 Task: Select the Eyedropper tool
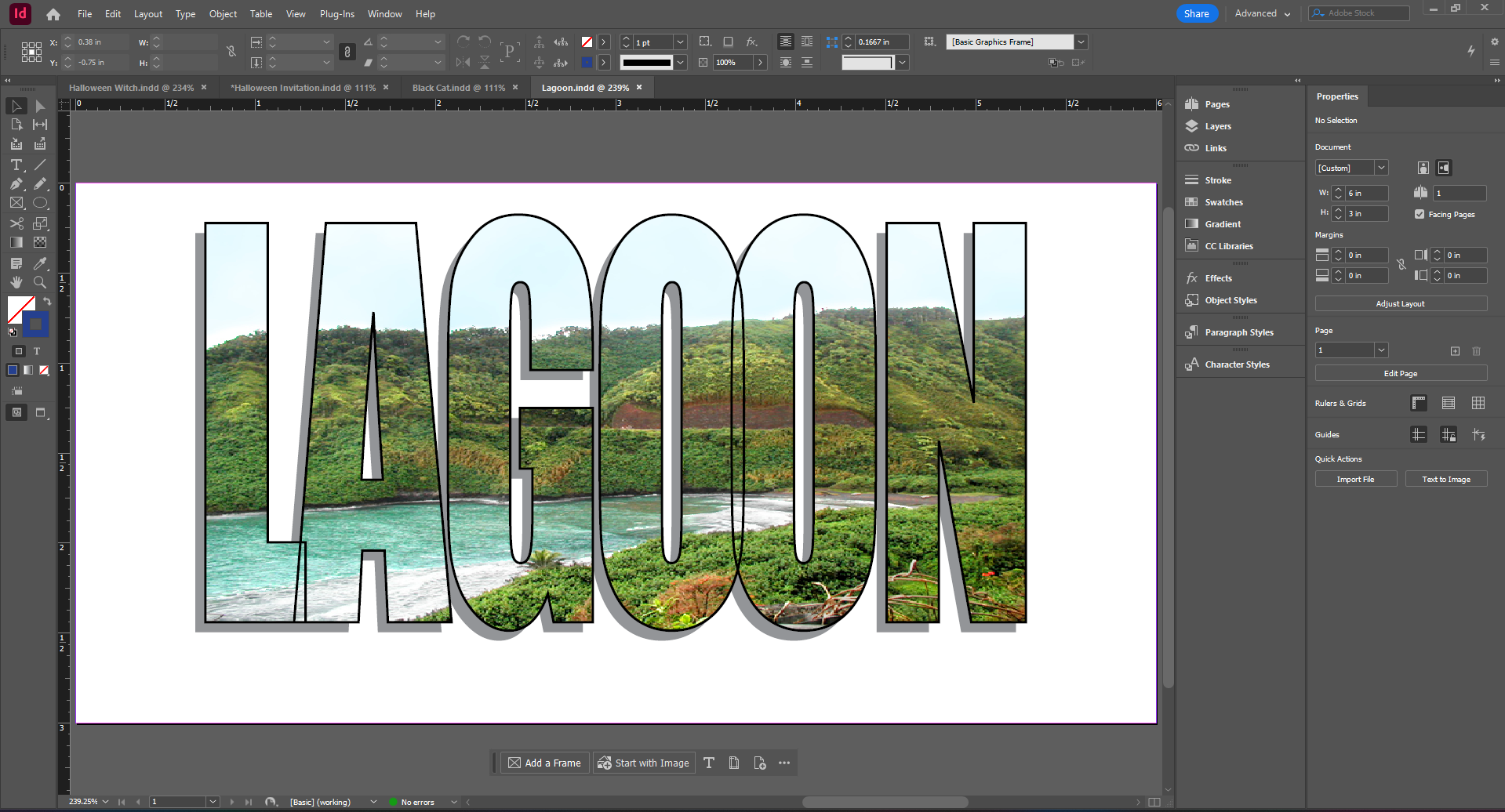coord(40,263)
